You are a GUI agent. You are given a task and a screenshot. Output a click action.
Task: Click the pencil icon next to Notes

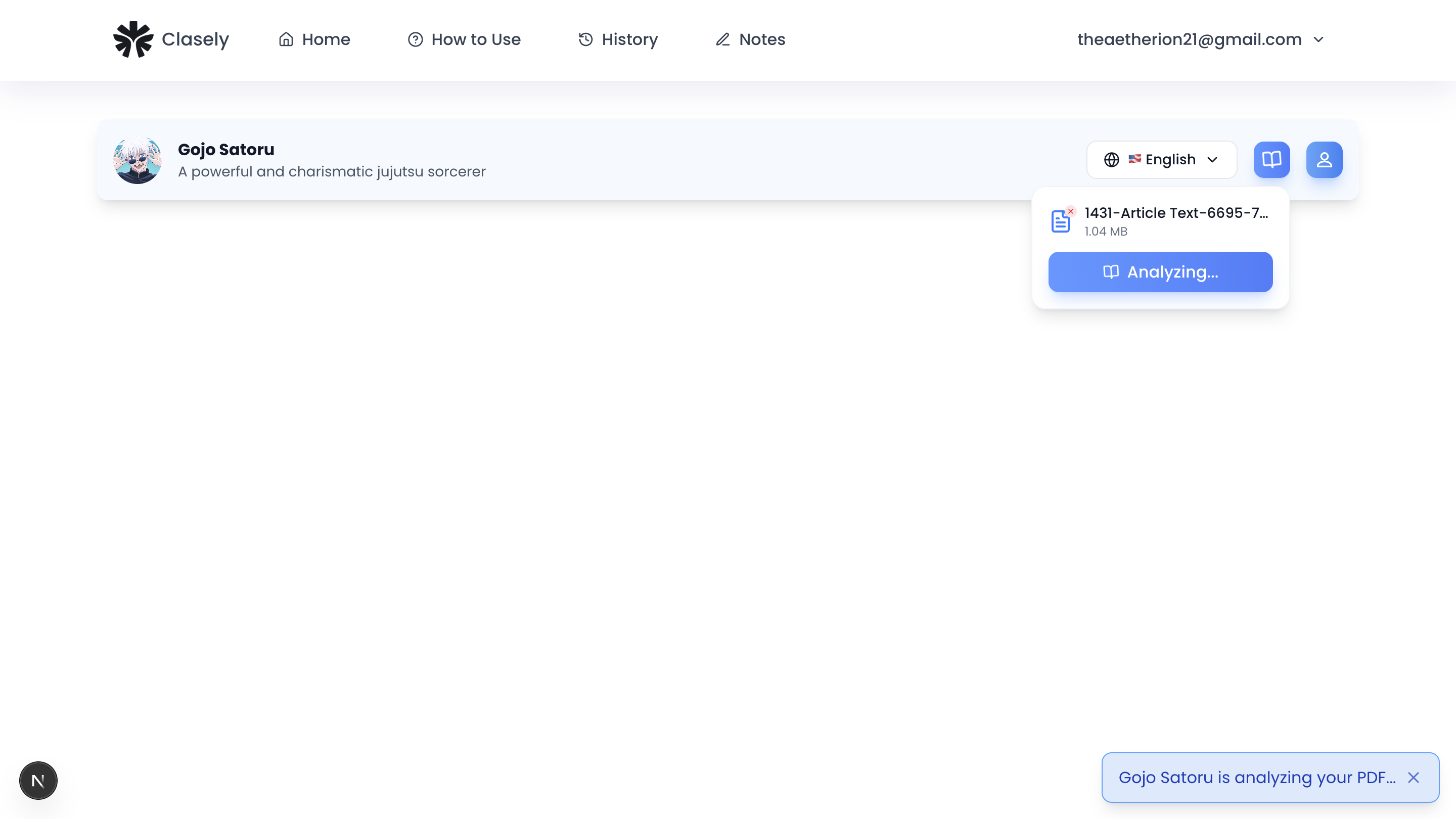723,39
